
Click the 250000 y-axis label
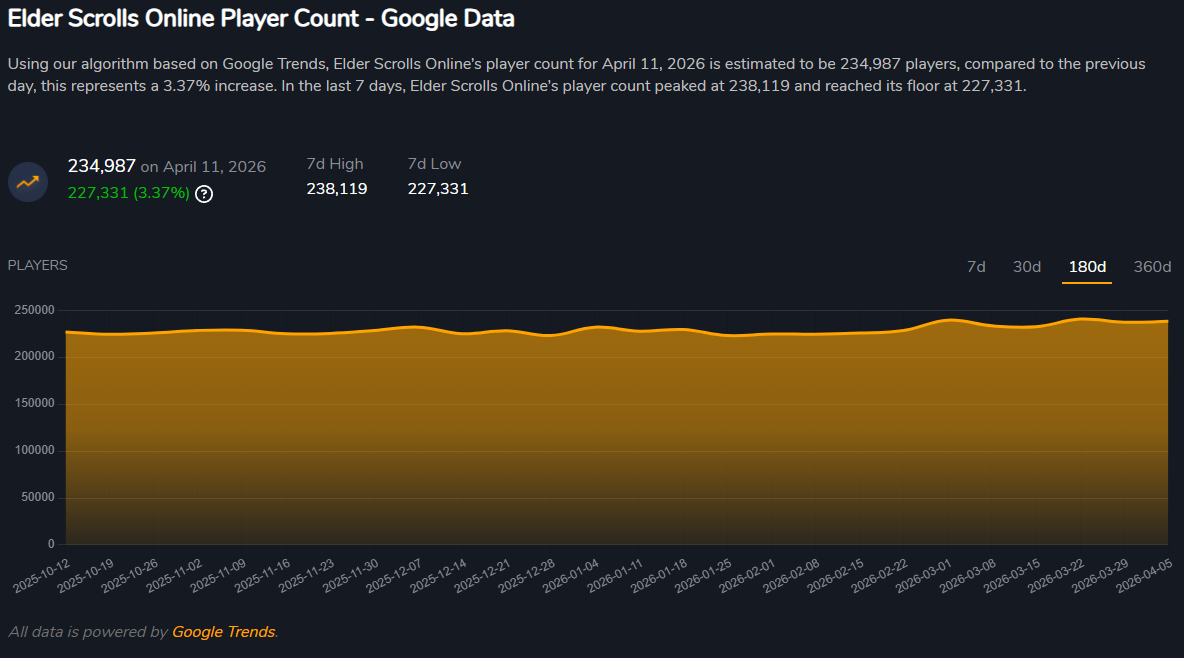pyautogui.click(x=35, y=310)
